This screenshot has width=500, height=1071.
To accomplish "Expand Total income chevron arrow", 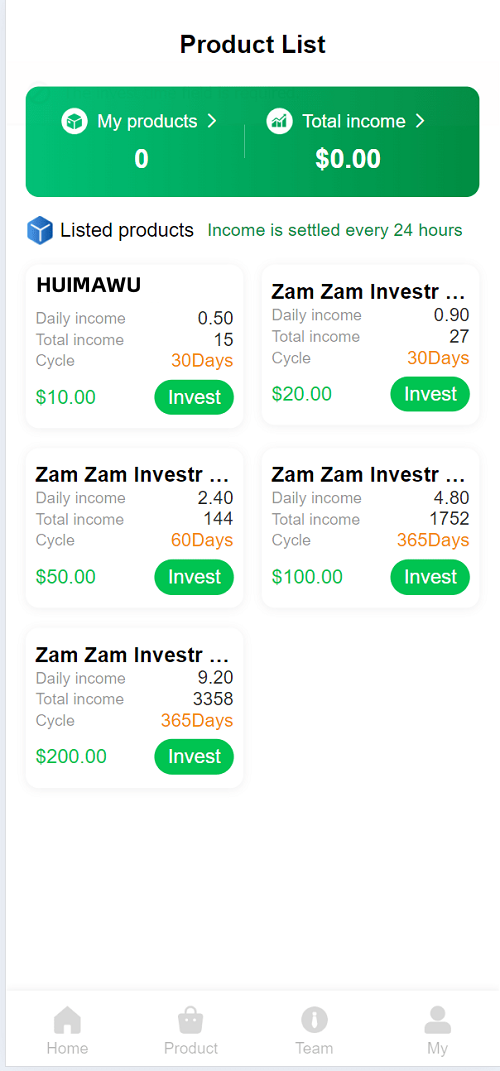I will coord(420,121).
